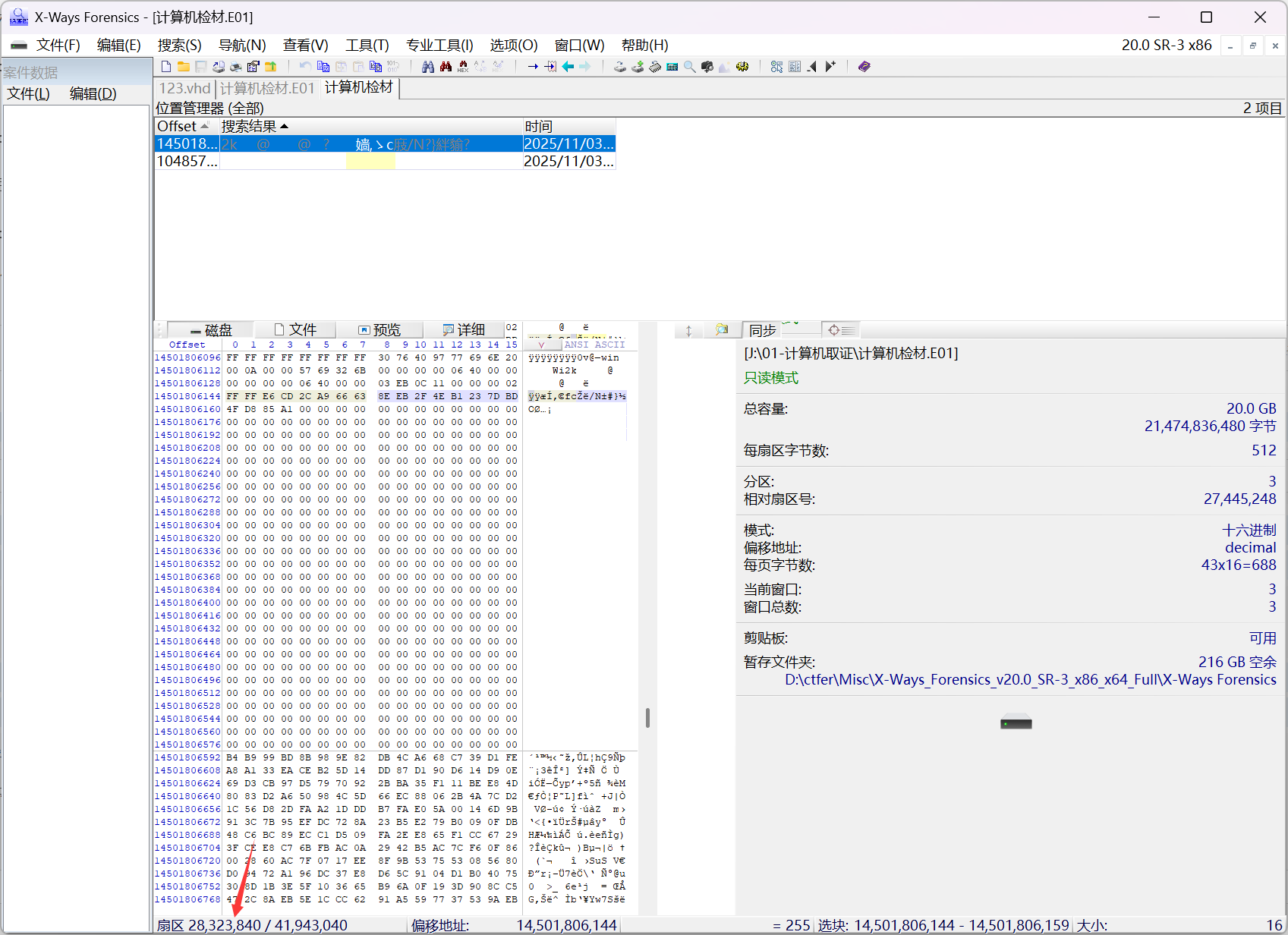Click the crosshair list icon
The image size is (1288, 935).
[x=841, y=330]
